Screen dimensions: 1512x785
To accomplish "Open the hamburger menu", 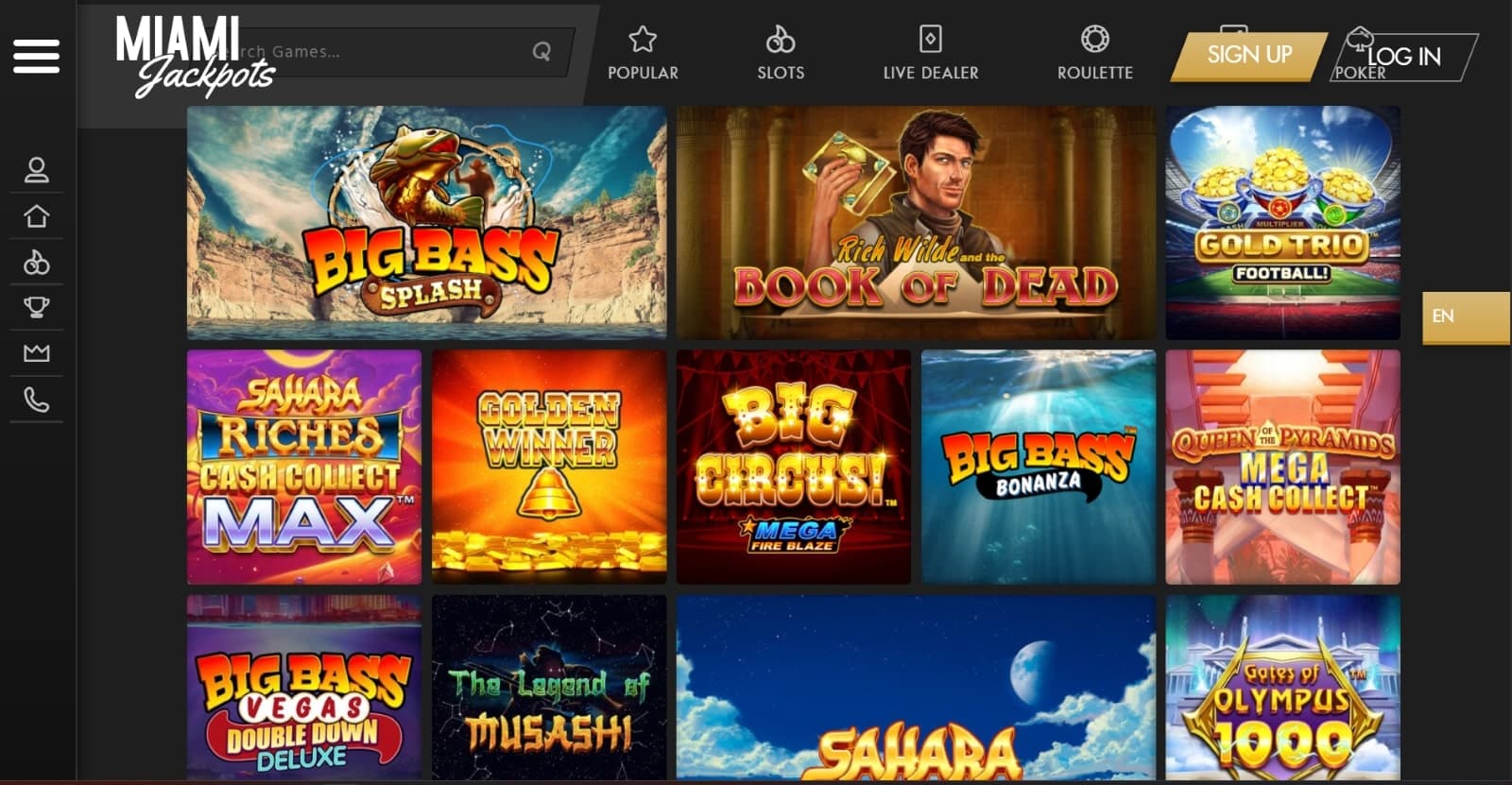I will (x=36, y=56).
